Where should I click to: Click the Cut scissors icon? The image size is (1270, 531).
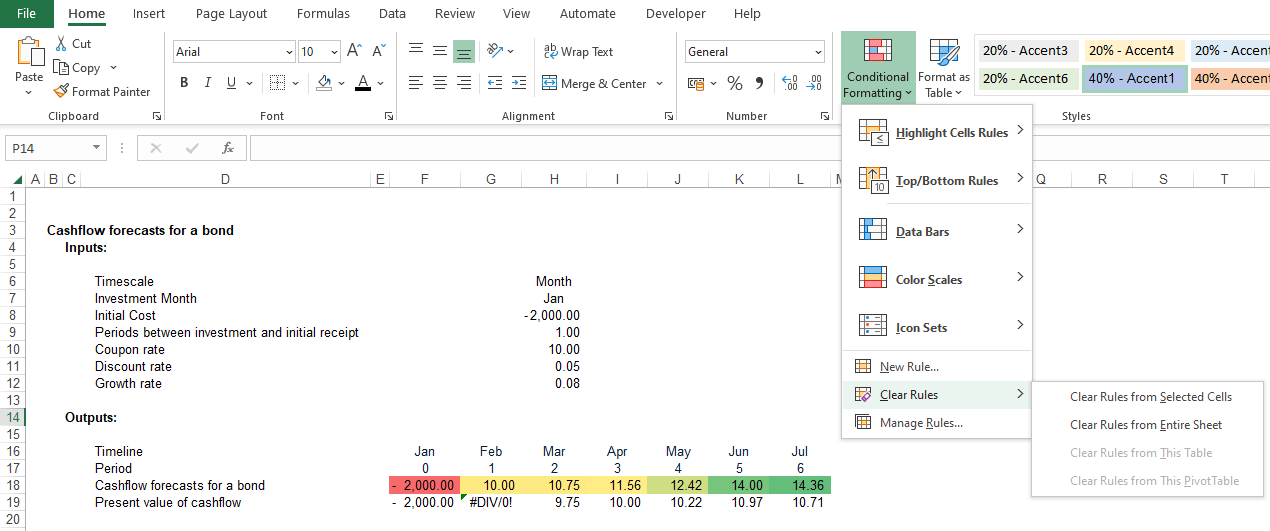tap(61, 43)
